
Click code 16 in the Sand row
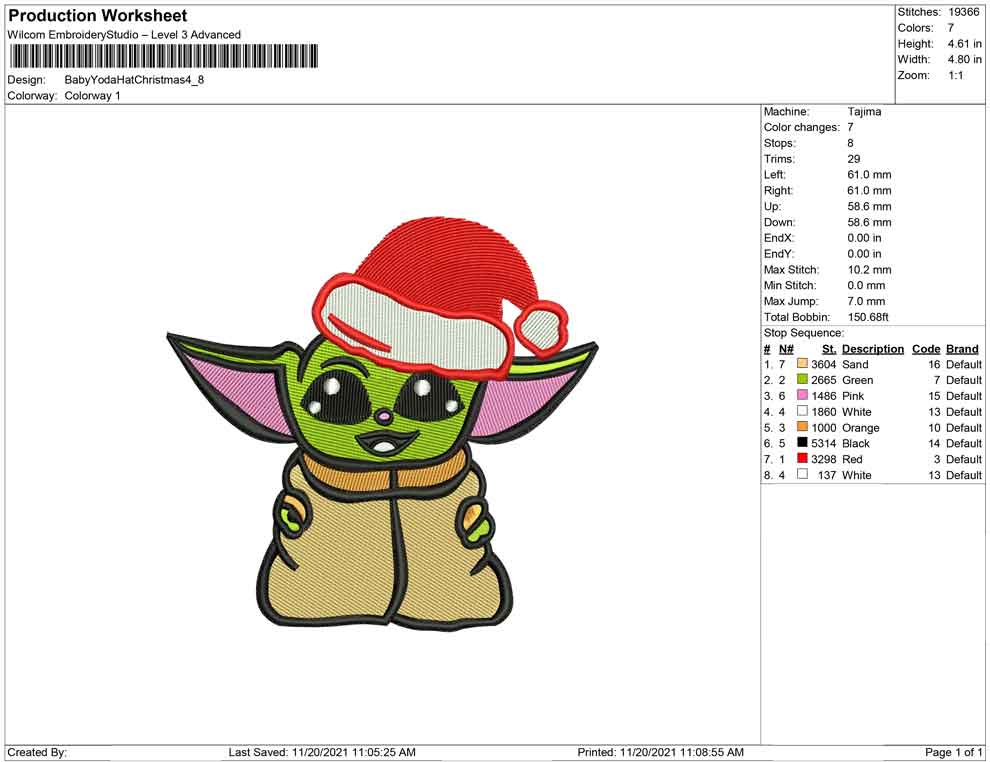(x=934, y=364)
